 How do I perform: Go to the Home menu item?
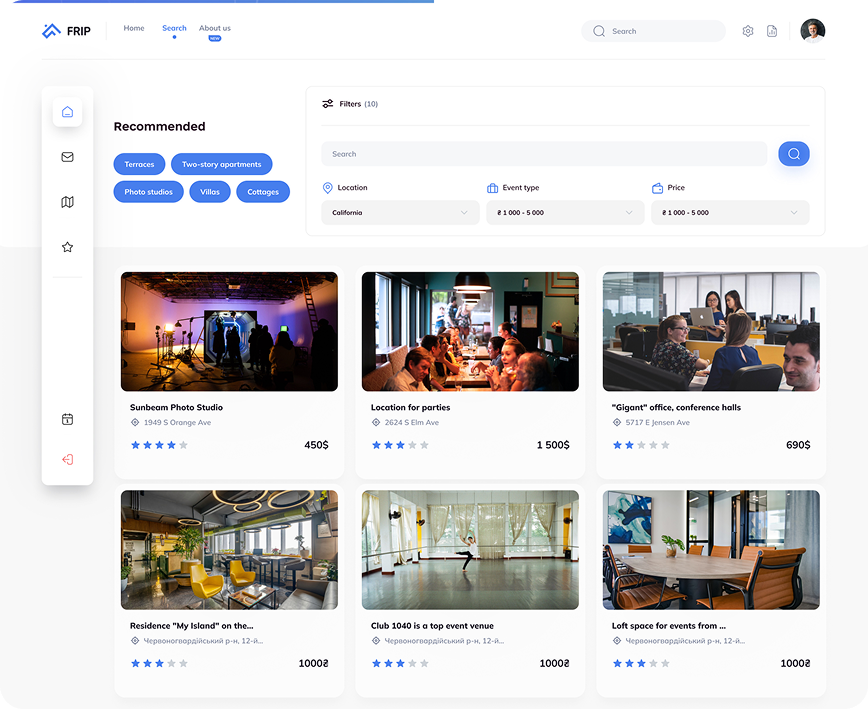pos(134,28)
